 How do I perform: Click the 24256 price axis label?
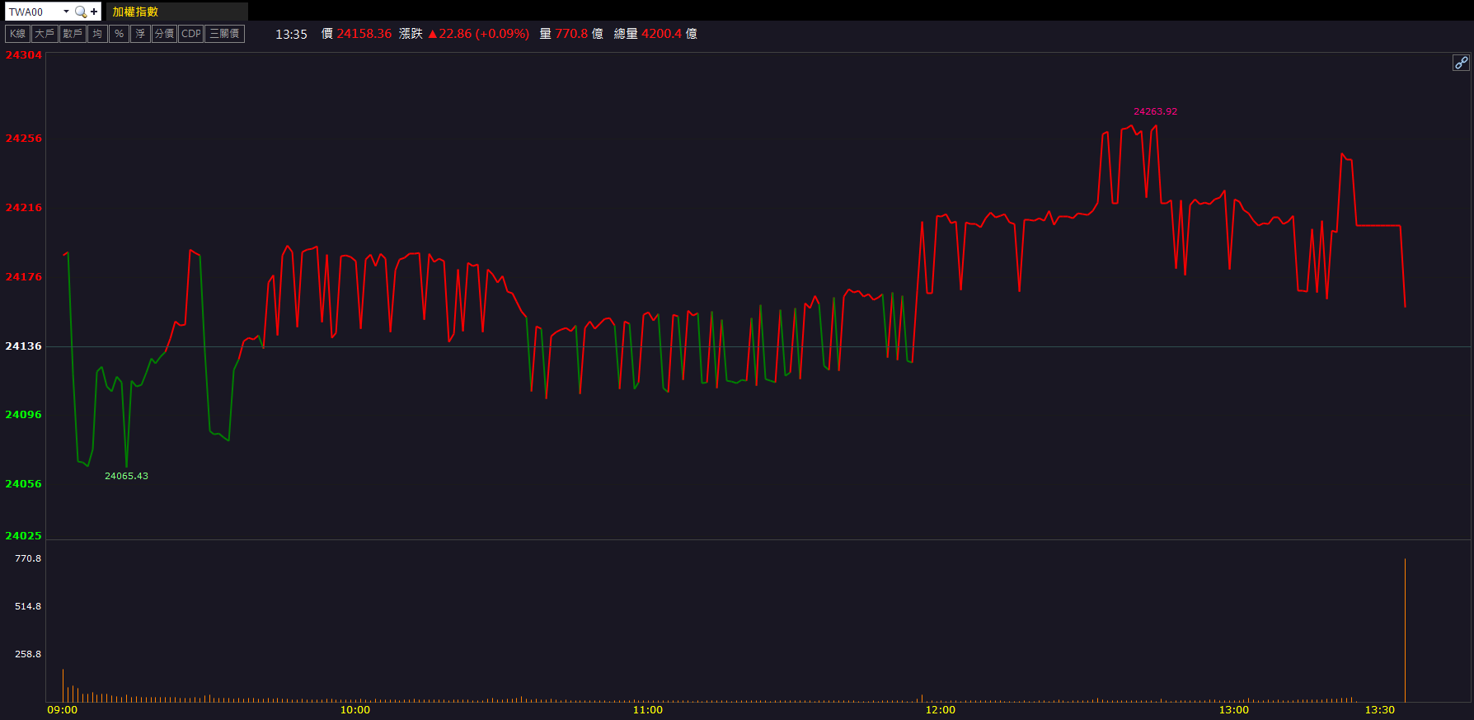click(24, 138)
